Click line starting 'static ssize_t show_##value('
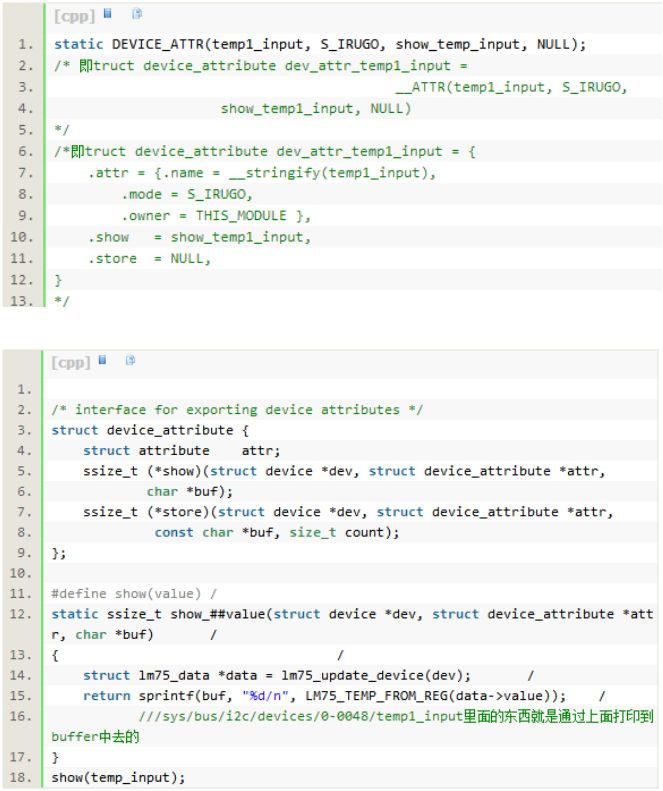 [352, 614]
